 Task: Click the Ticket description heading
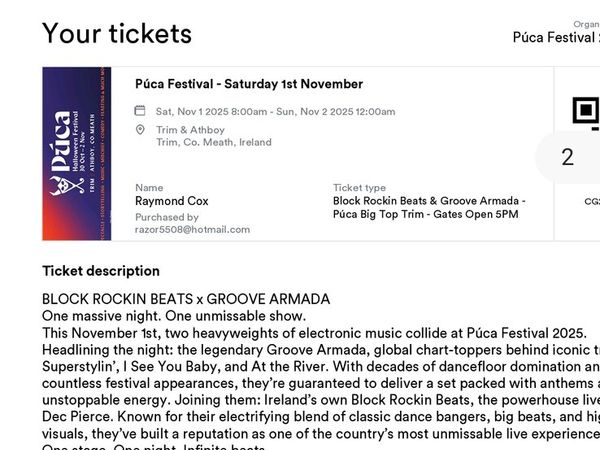101,270
